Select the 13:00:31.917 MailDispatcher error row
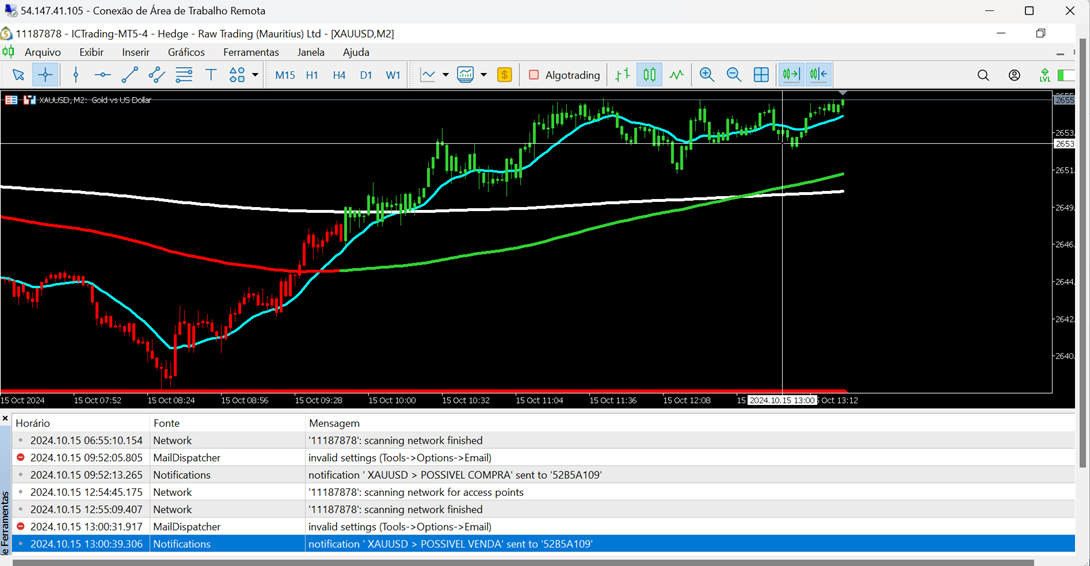This screenshot has width=1090, height=566. 544,526
